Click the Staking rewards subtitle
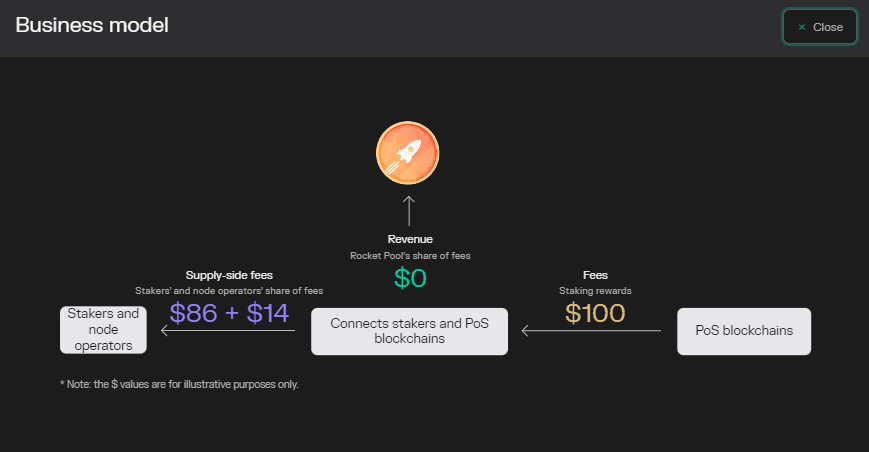869x452 pixels. coord(595,291)
